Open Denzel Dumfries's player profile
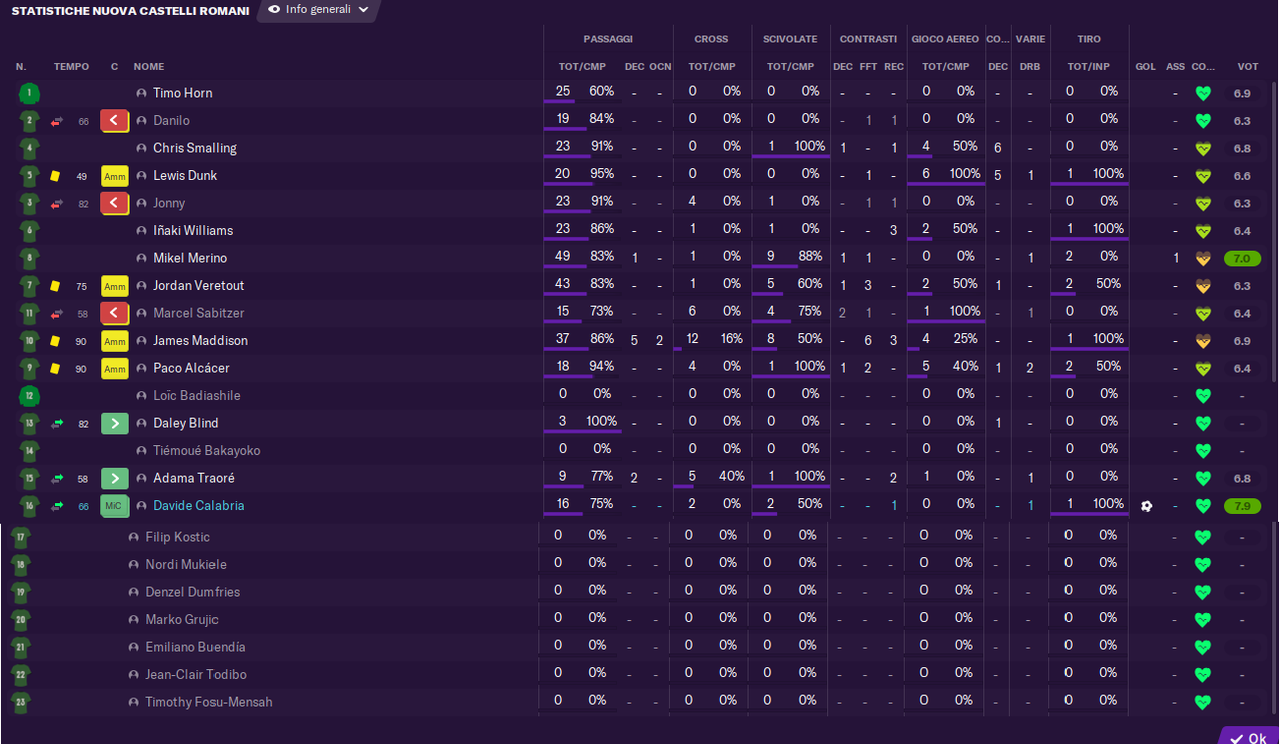 point(193,592)
